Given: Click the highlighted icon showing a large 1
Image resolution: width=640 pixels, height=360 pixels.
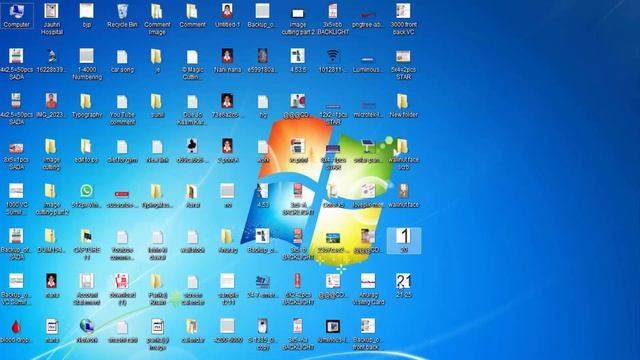Looking at the screenshot, I should 403,240.
